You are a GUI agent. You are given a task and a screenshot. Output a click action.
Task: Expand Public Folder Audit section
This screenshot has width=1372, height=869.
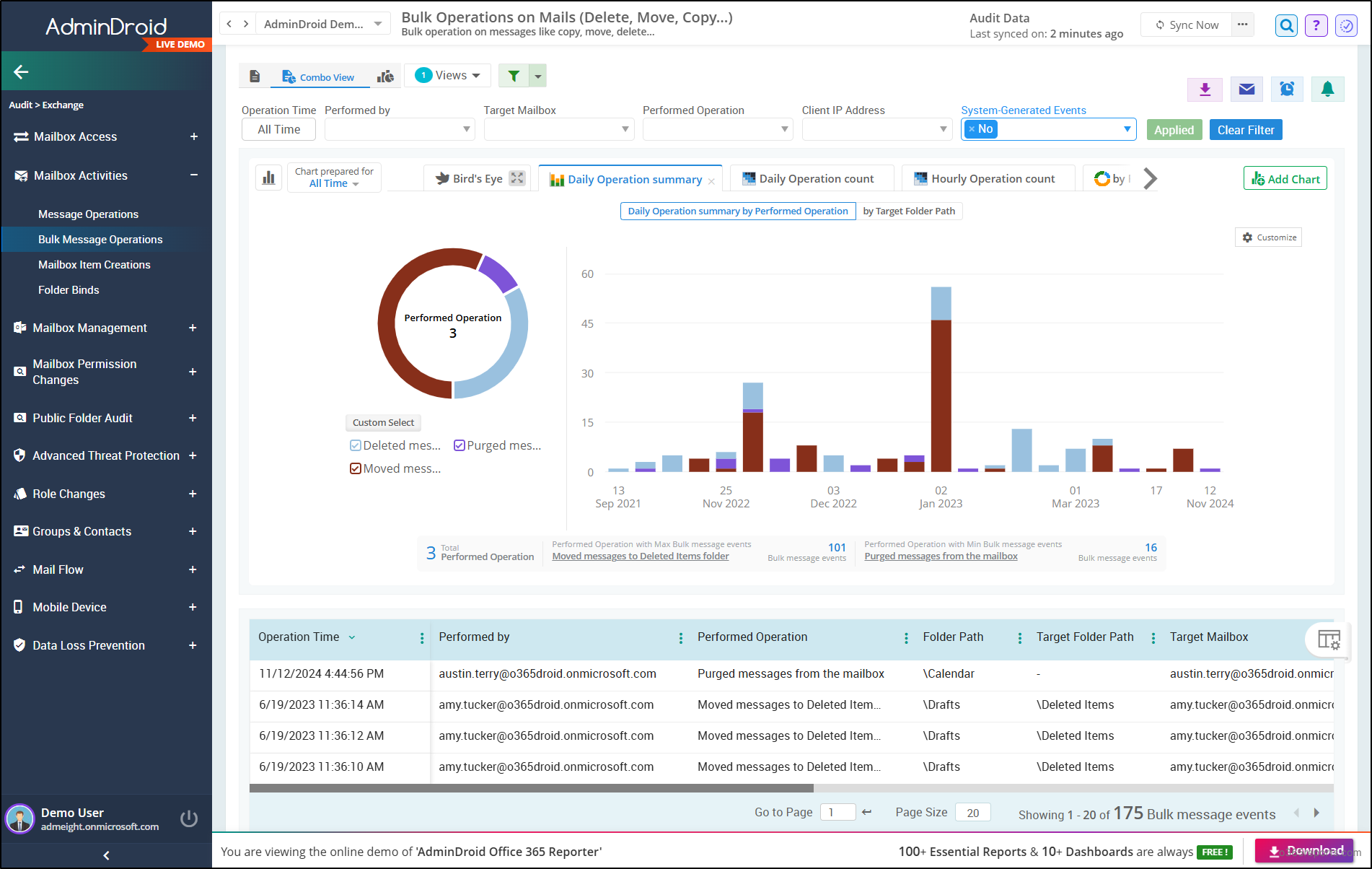(193, 418)
